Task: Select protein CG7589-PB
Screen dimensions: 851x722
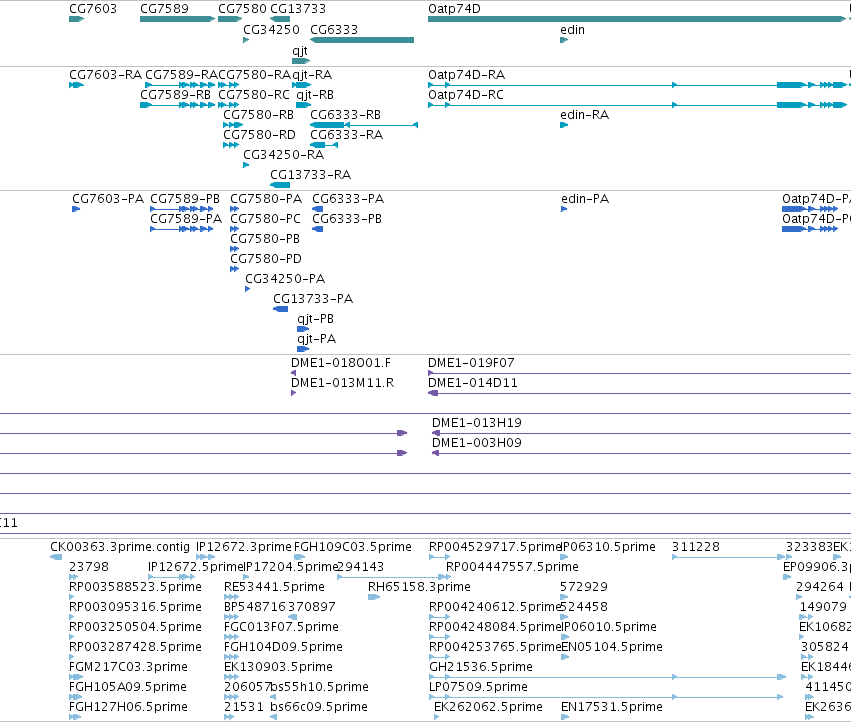Action: pyautogui.click(x=185, y=199)
